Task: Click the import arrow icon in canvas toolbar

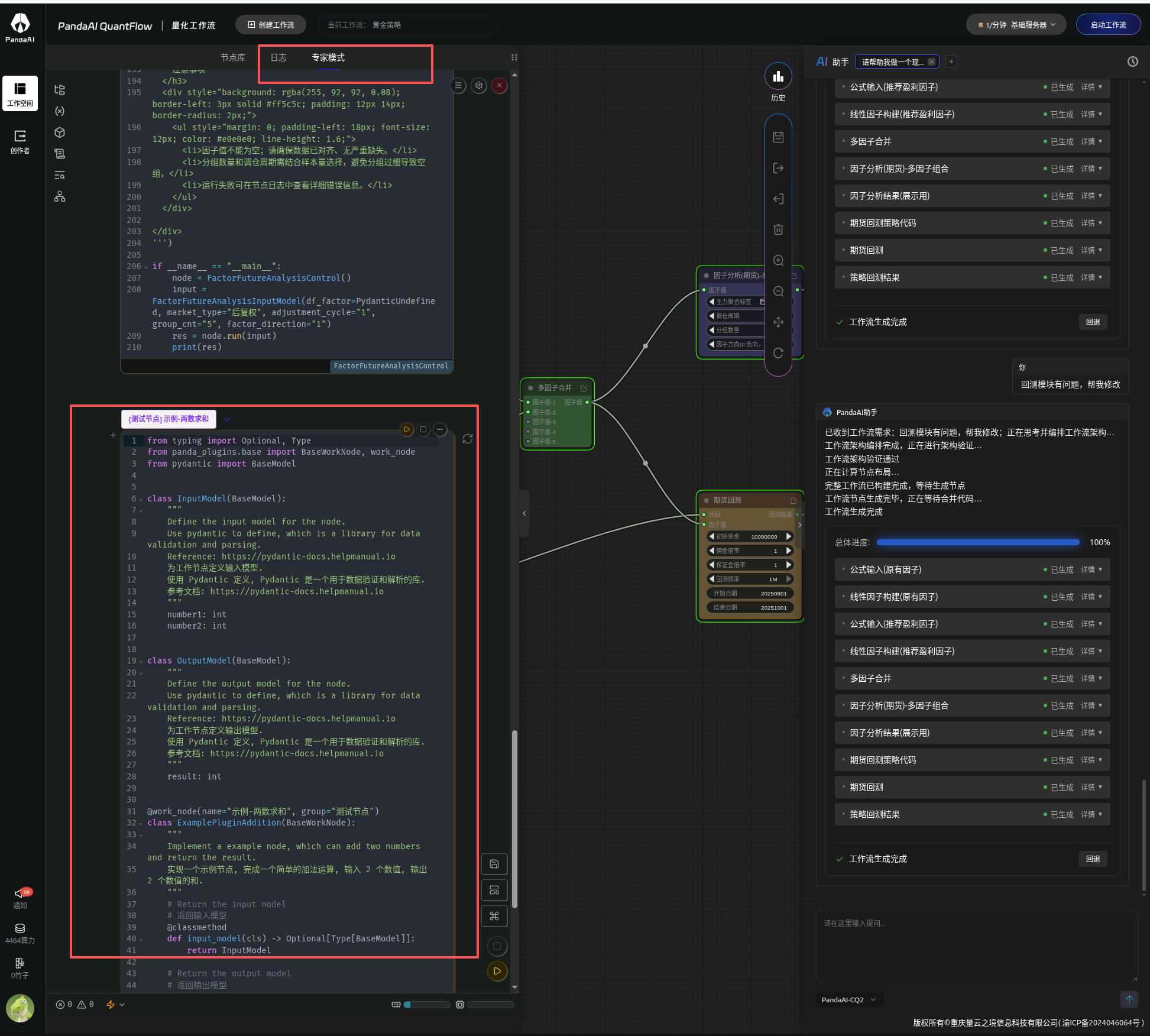Action: (x=778, y=199)
